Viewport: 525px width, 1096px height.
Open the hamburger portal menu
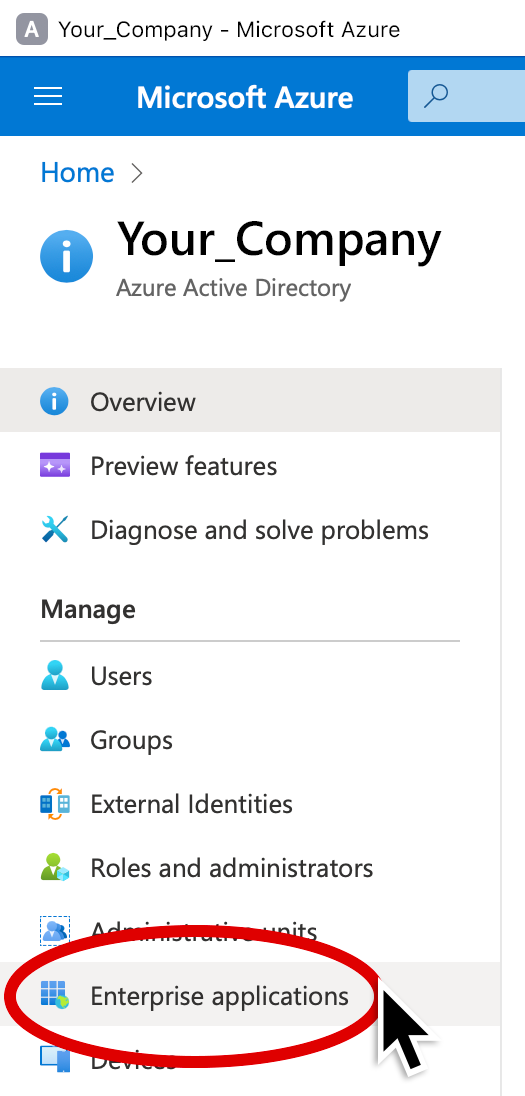tap(48, 96)
